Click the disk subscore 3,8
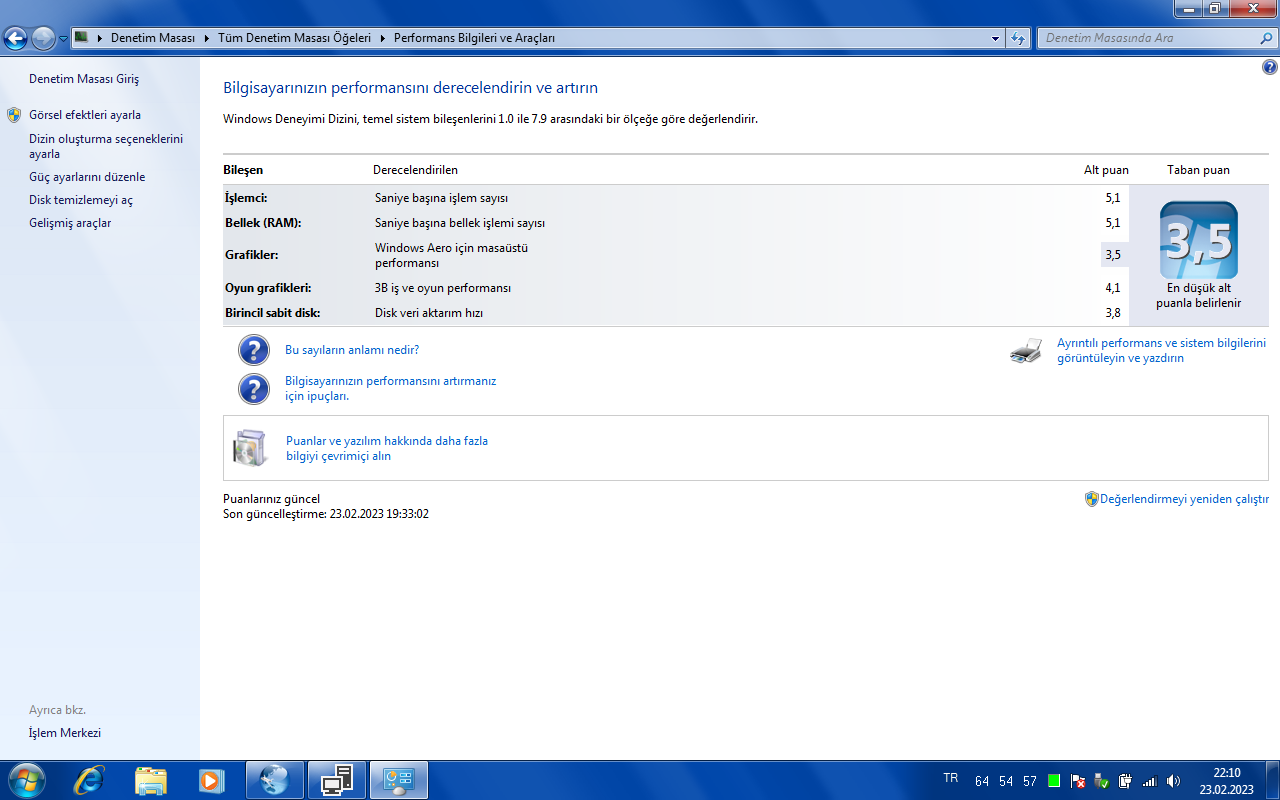This screenshot has width=1280, height=800. (x=1113, y=313)
